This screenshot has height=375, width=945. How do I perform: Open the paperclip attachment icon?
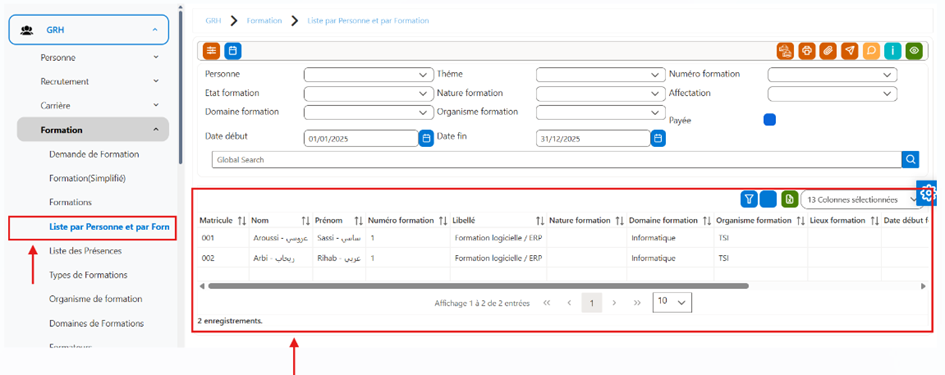[828, 51]
